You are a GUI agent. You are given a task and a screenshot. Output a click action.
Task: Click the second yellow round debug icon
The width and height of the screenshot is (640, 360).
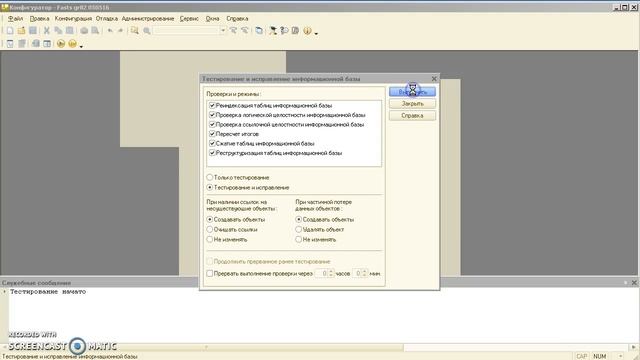72,43
